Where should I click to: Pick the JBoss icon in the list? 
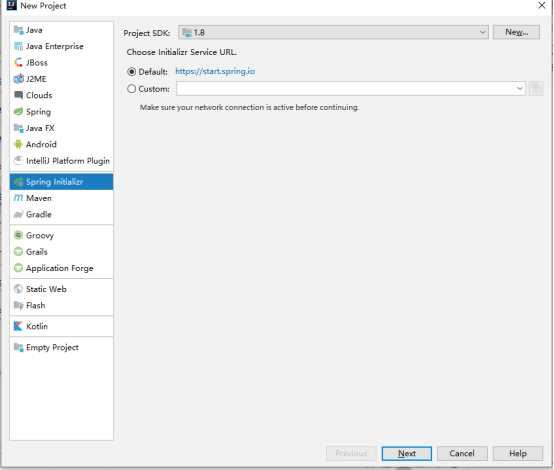pos(18,63)
